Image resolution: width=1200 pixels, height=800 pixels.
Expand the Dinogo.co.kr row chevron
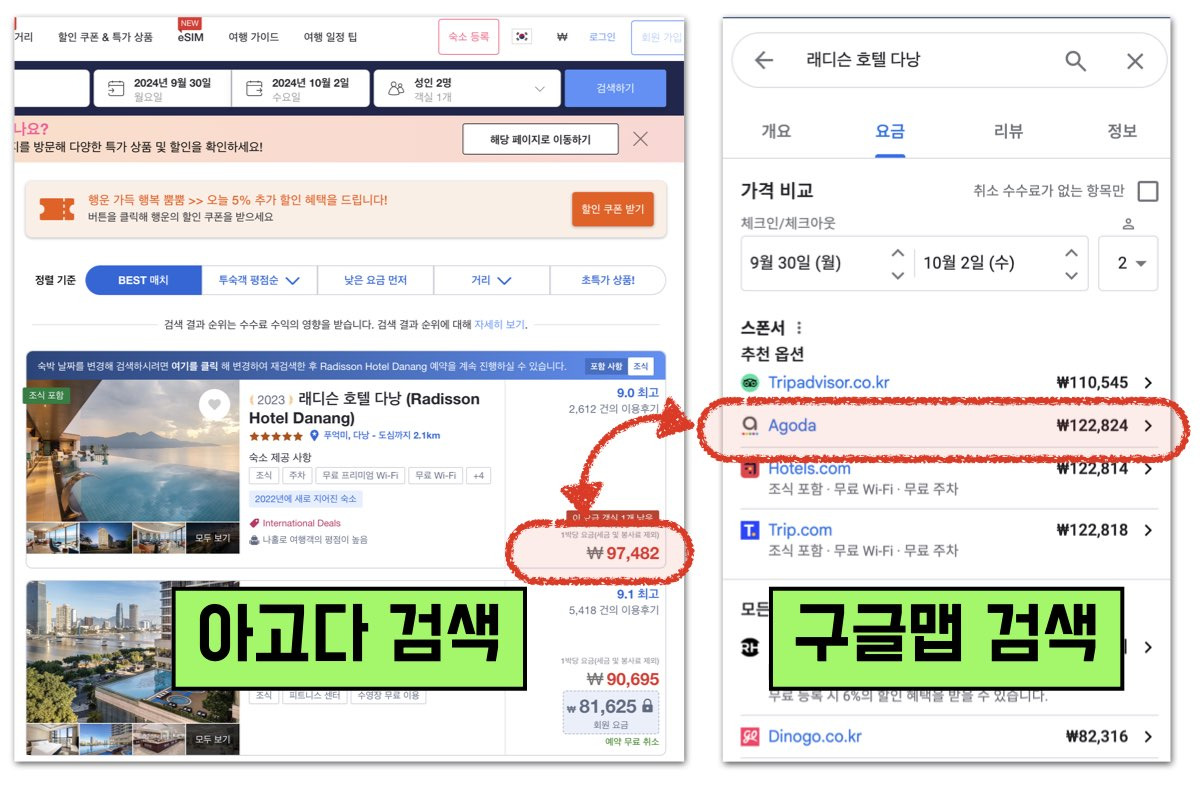tap(1147, 736)
